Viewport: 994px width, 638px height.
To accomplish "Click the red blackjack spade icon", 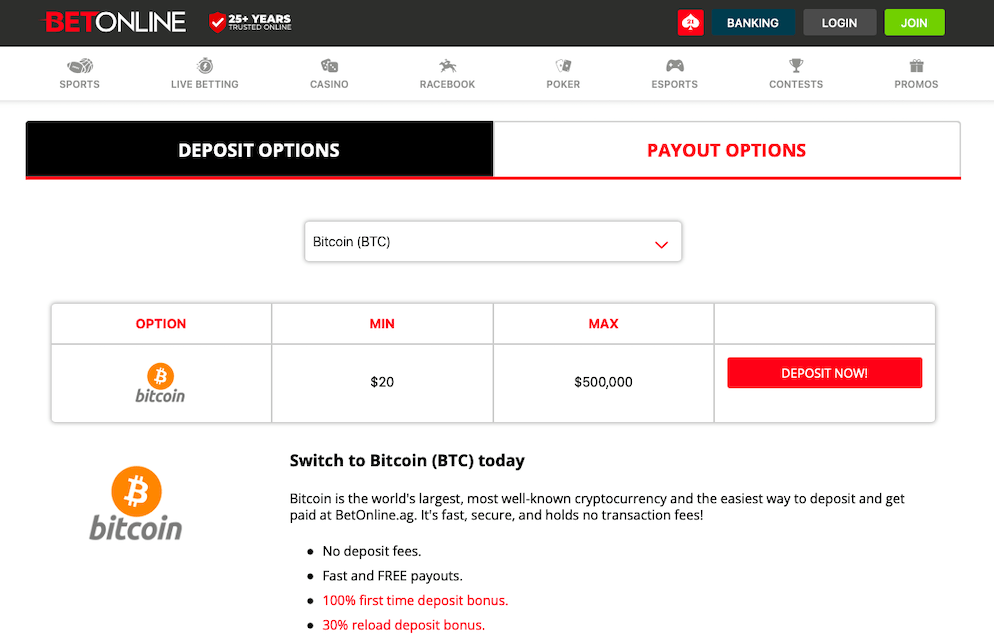I will click(690, 23).
